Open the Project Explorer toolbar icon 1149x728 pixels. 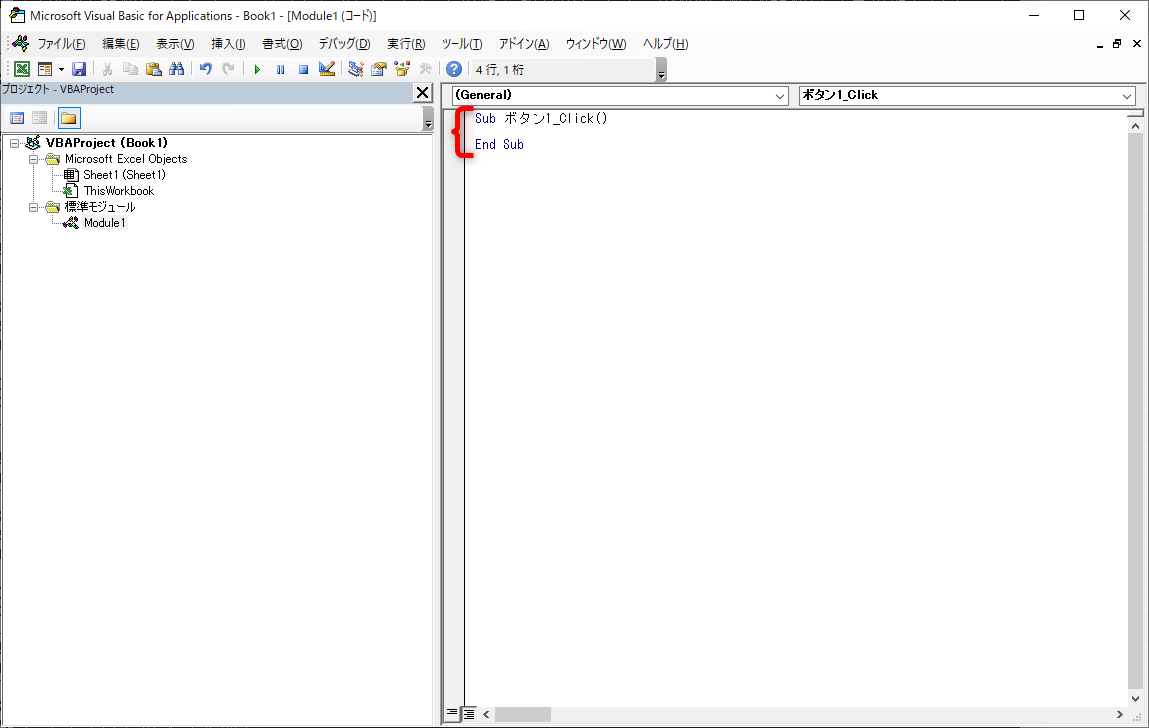point(355,69)
